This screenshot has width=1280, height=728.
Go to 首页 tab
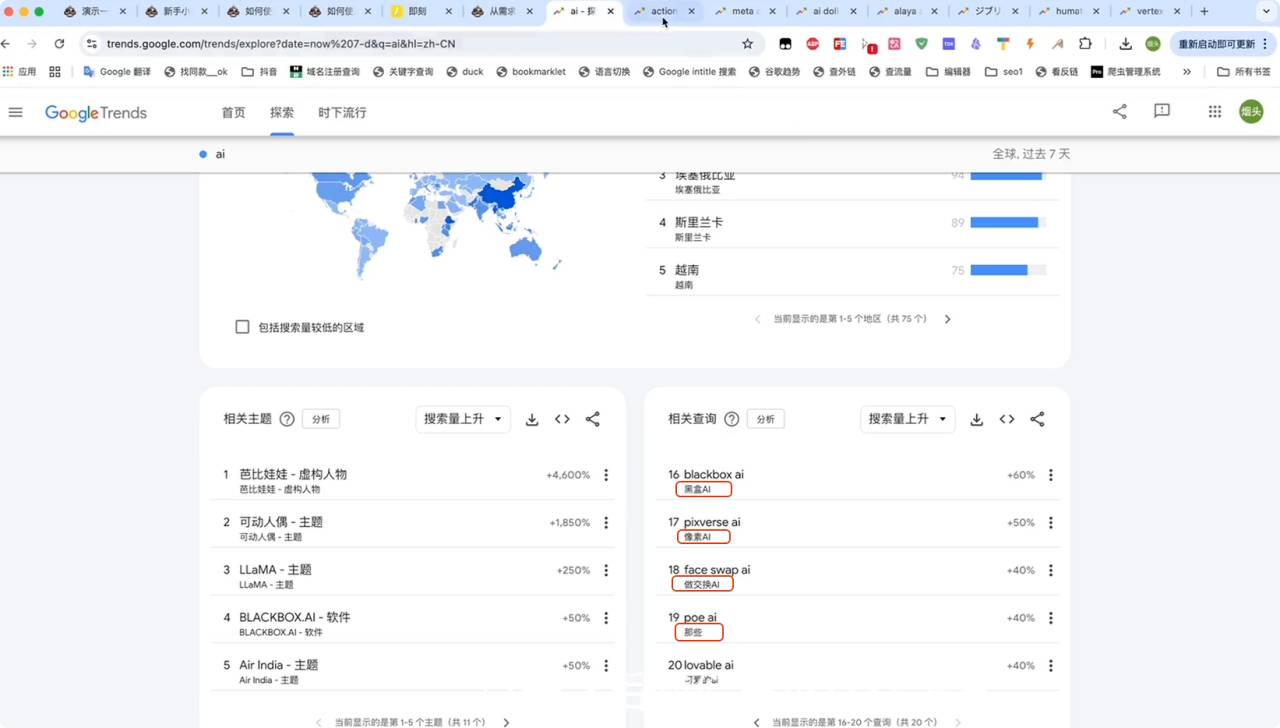[x=233, y=113]
